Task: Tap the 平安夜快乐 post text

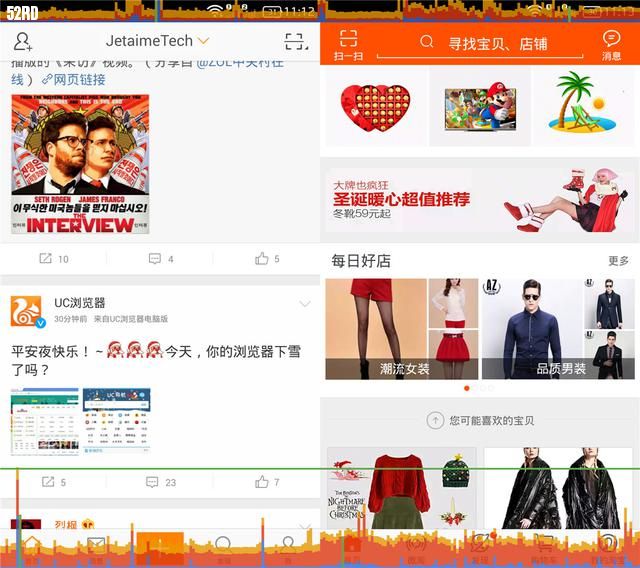Action: coord(156,360)
